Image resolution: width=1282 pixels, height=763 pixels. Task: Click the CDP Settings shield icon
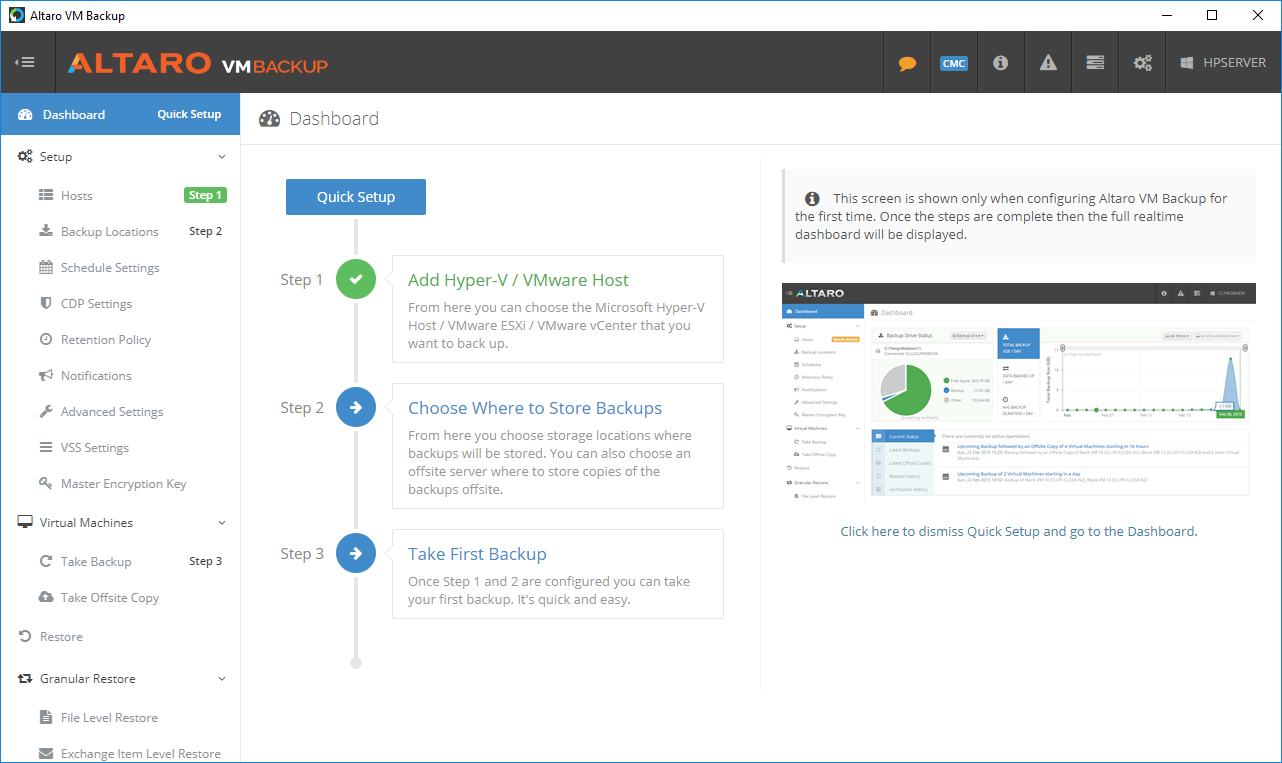point(46,303)
